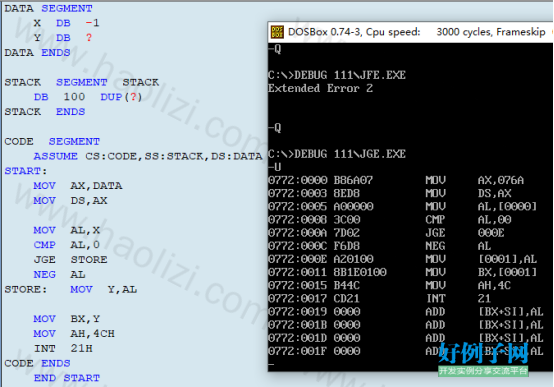Click the 'STORE: MOV Y,AL' line
This screenshot has width=554, height=387.
click(71, 289)
